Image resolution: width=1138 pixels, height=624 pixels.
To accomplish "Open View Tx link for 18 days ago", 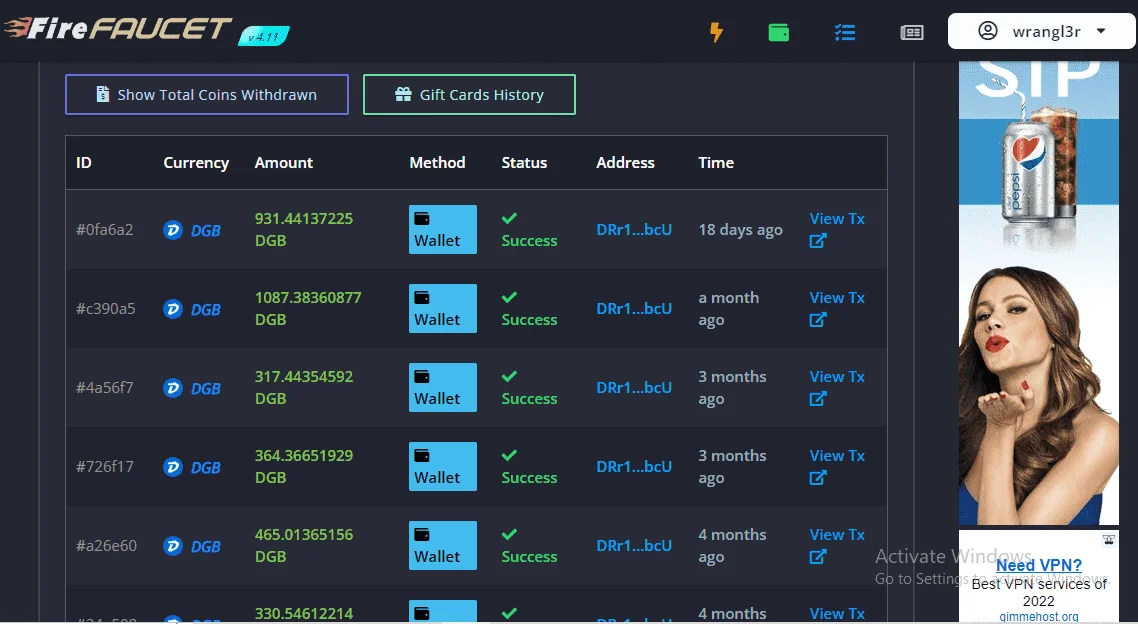I will [x=837, y=229].
